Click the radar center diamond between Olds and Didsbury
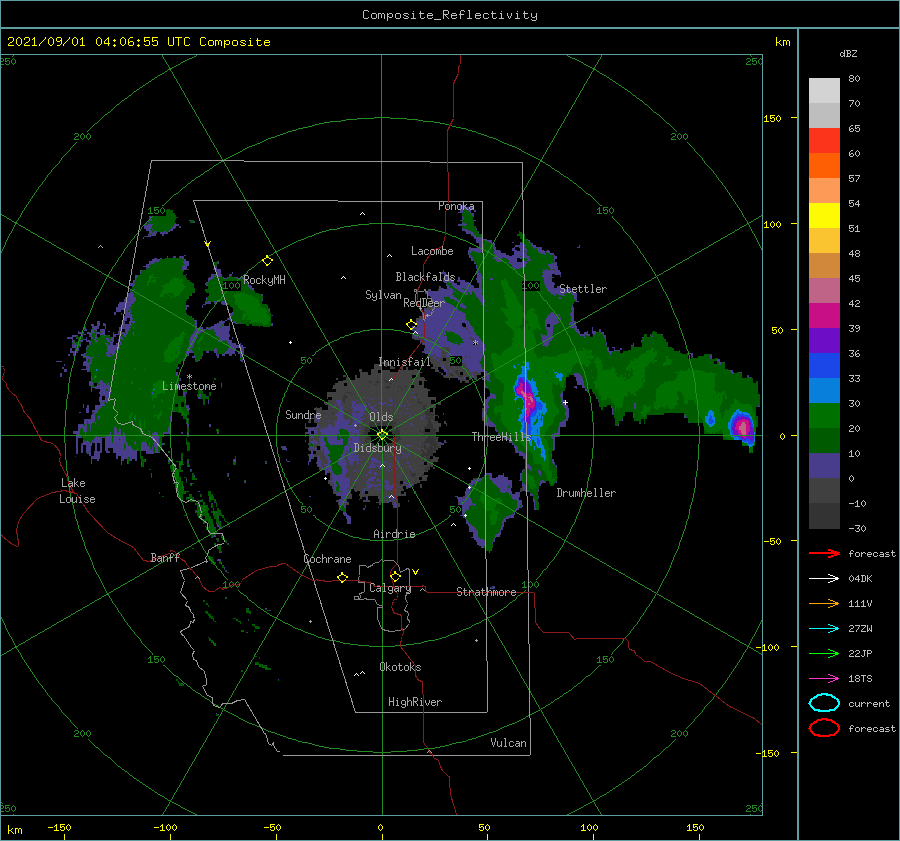900x841 pixels. tap(382, 435)
